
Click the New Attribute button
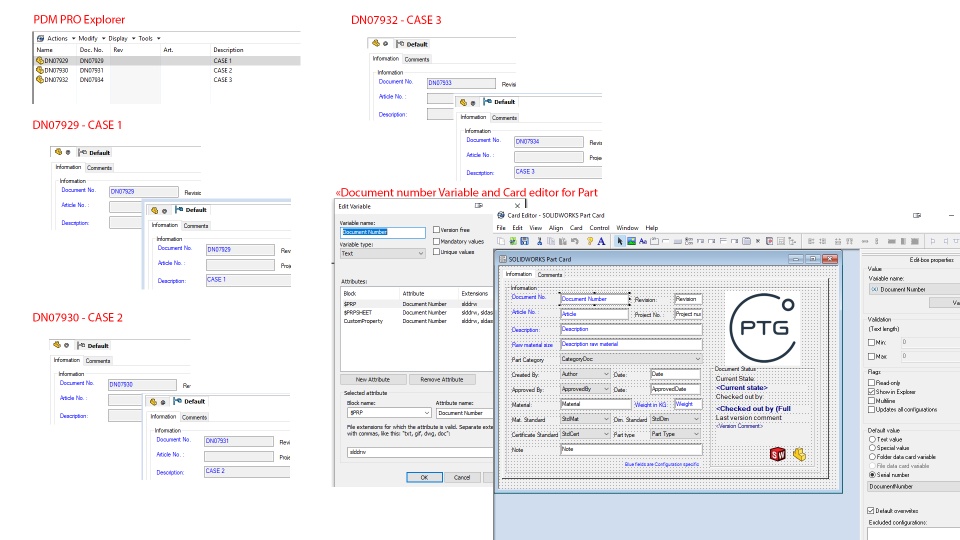[x=372, y=380]
